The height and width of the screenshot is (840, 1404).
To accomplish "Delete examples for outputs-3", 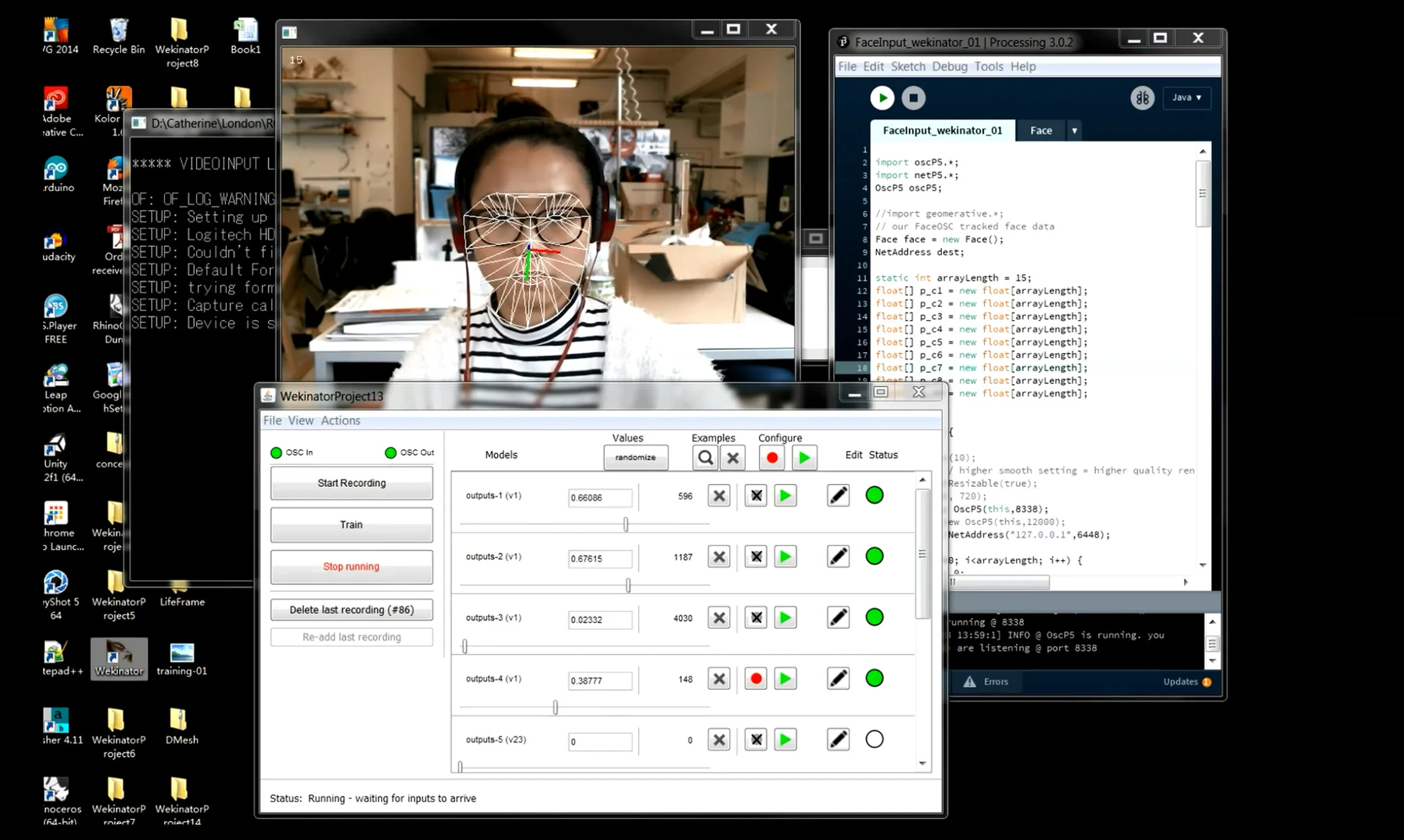I will point(719,618).
